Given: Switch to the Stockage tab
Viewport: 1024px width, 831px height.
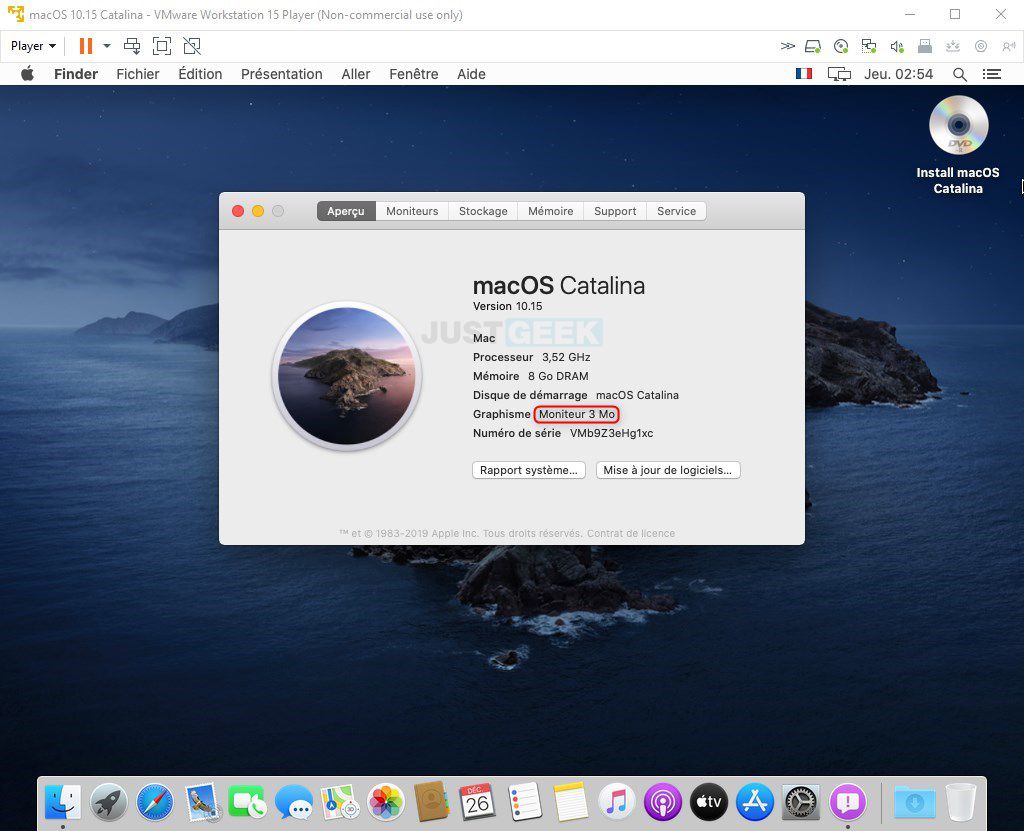Looking at the screenshot, I should [x=483, y=211].
